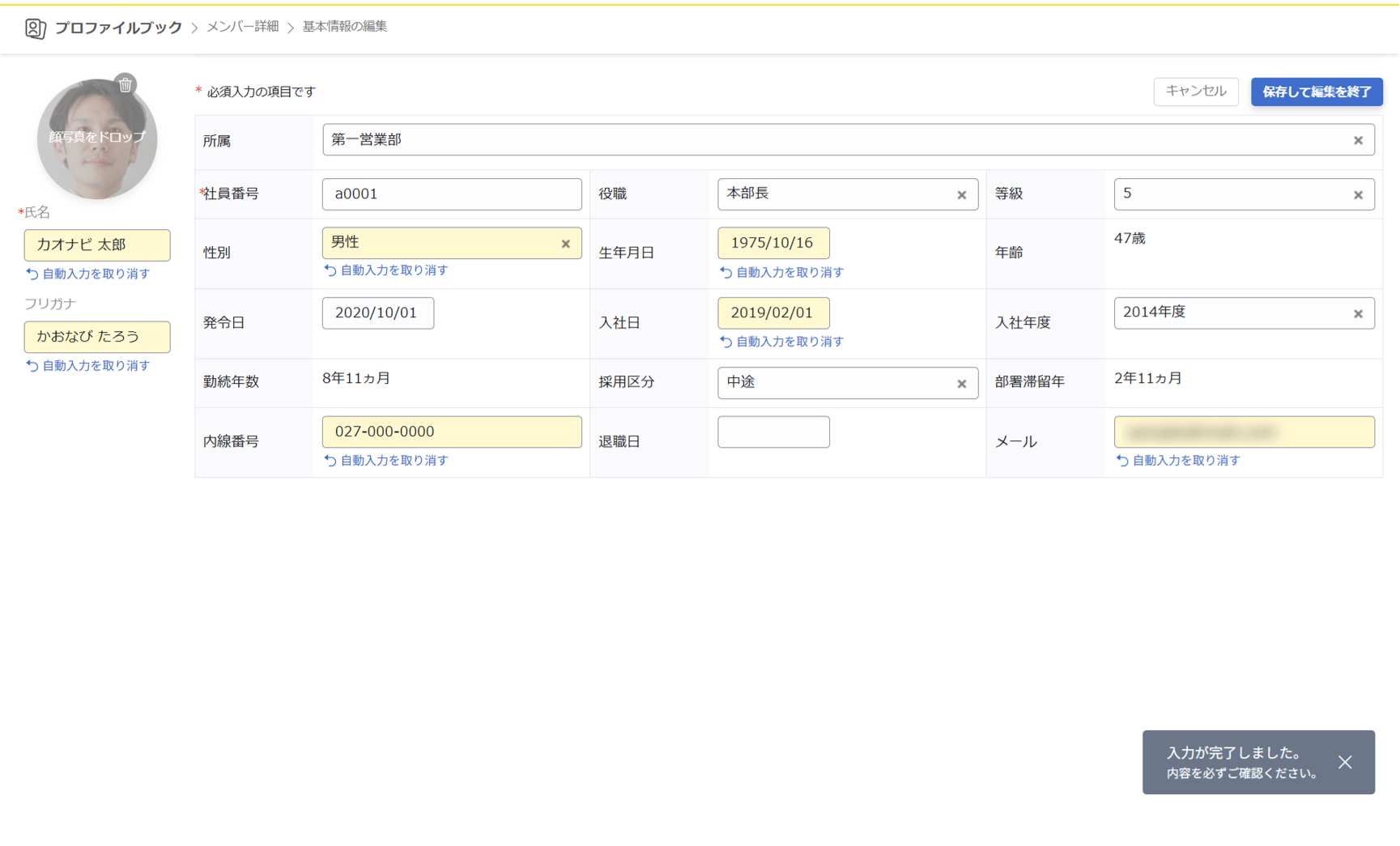Viewport: 1400px width, 846px height.
Task: Clear the 等級 value x icon
Action: tap(1358, 195)
